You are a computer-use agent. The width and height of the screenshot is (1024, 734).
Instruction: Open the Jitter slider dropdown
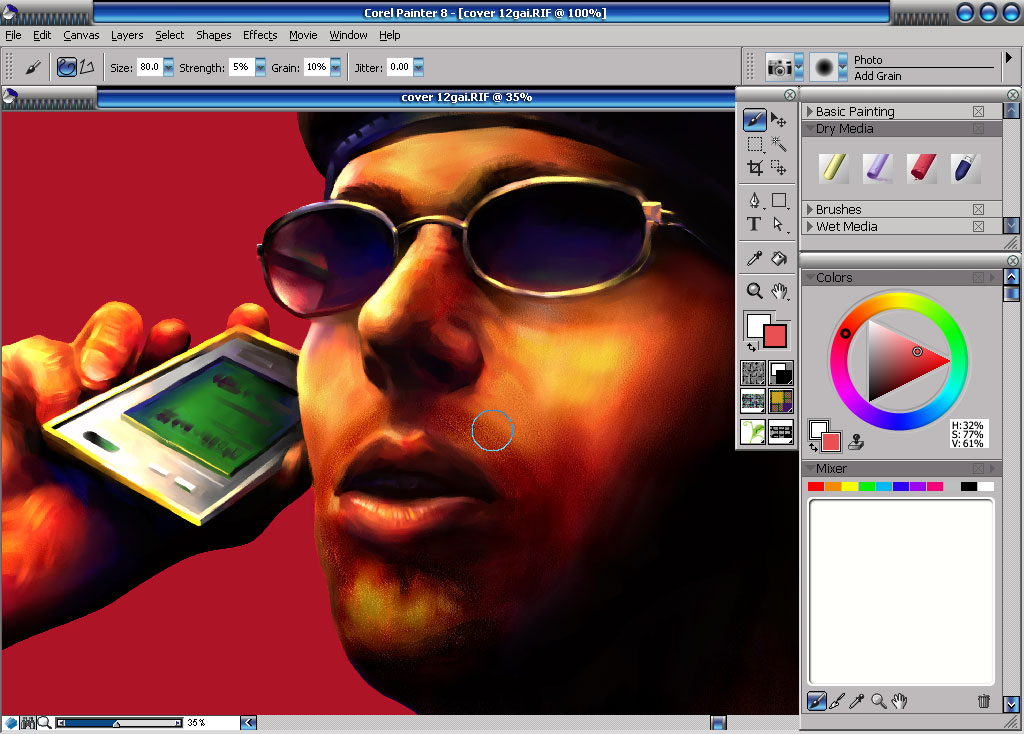[418, 67]
